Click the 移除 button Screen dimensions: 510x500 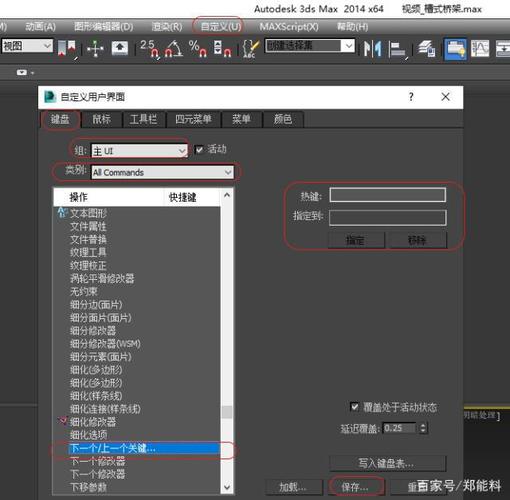(417, 240)
